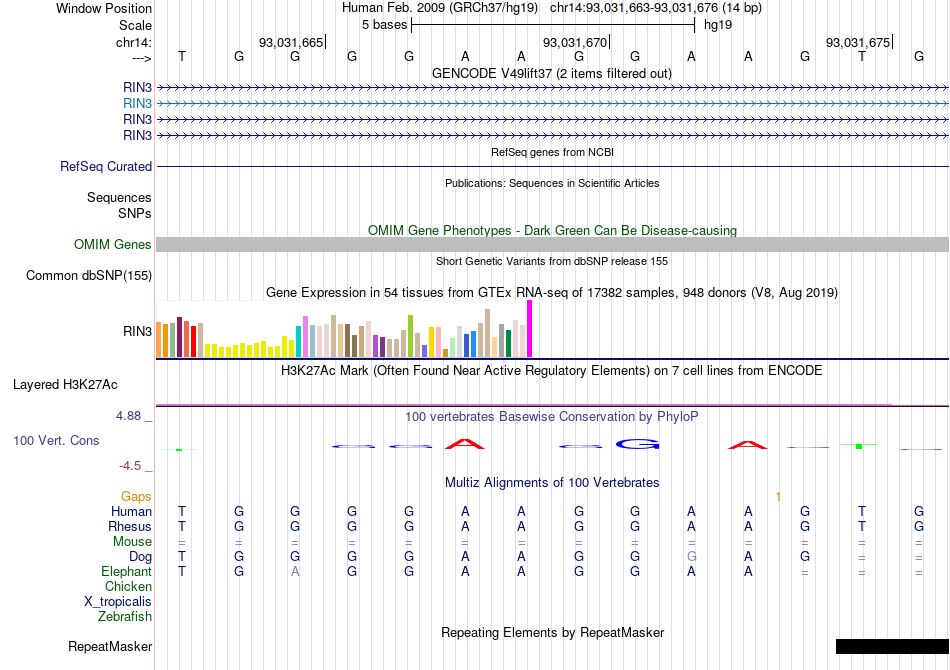Screen dimensions: 950x670
Task: Click the 93,031,665 position marker
Action: 291,42
